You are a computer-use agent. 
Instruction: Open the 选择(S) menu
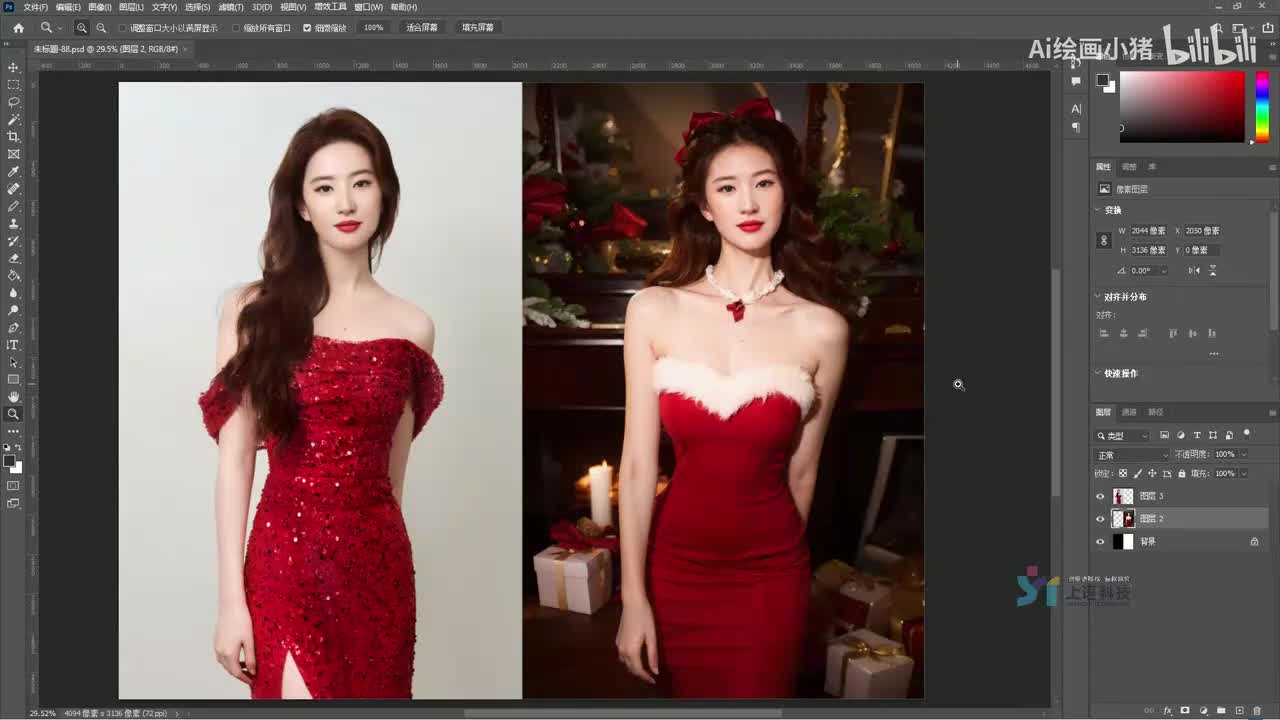pyautogui.click(x=197, y=7)
